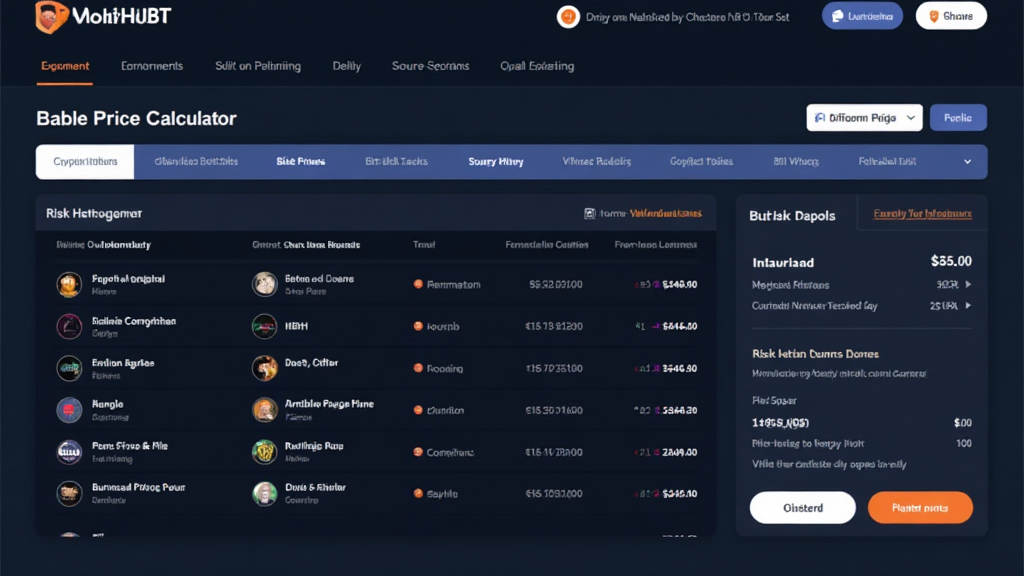Select the Cryptoritiotuns tab
This screenshot has width=1024, height=576.
tap(85, 162)
